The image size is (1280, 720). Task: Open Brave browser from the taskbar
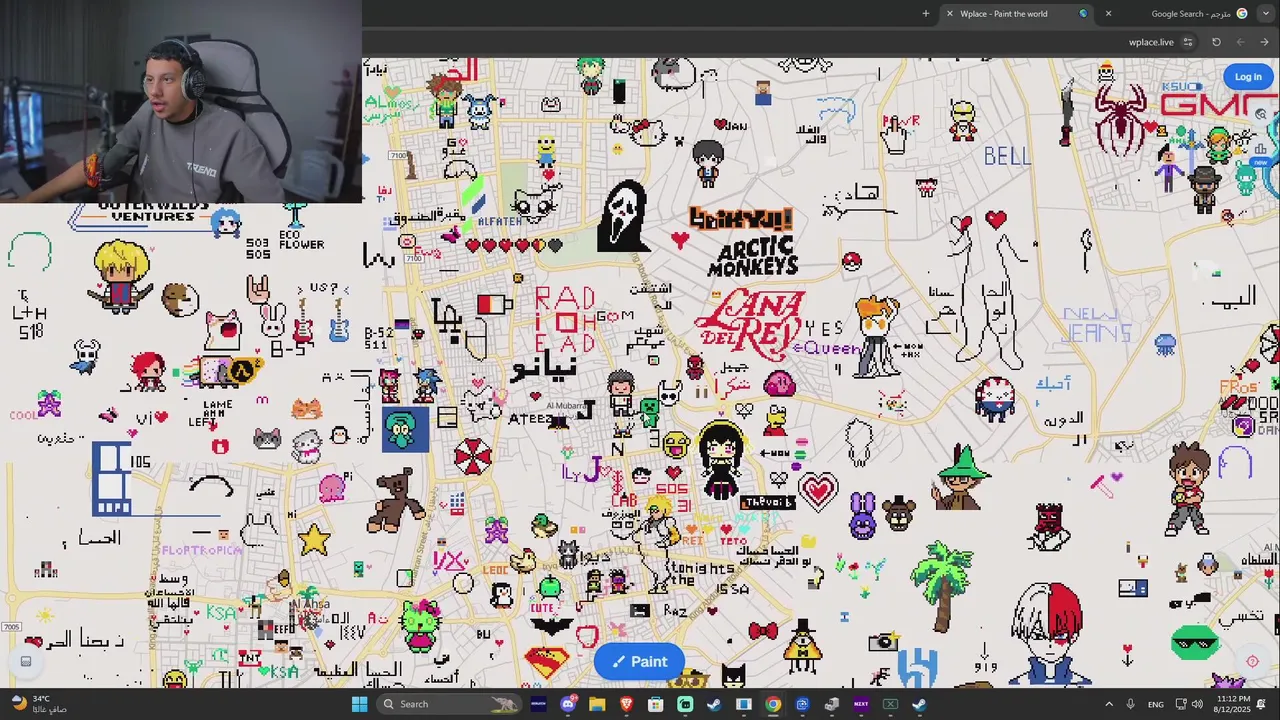626,704
